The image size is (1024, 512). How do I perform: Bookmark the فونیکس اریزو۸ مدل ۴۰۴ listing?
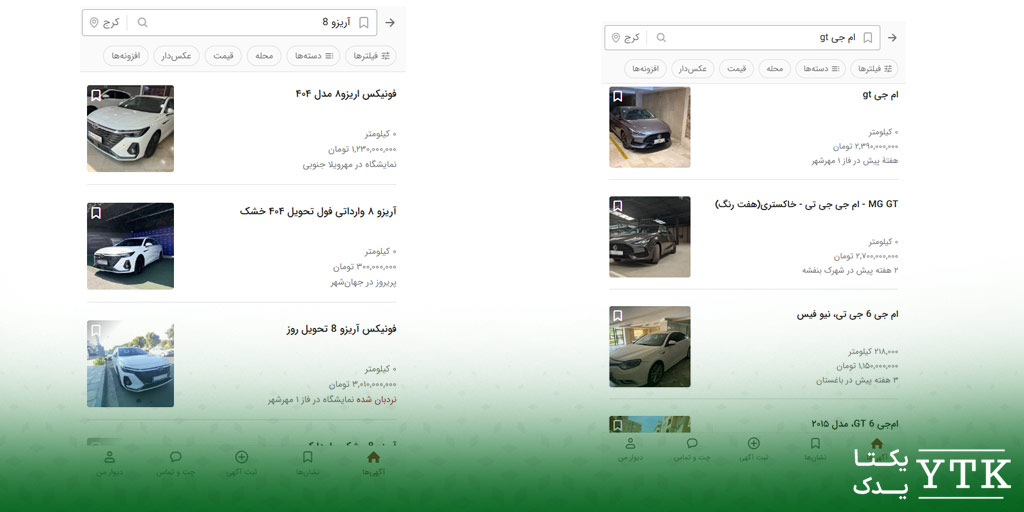click(96, 95)
